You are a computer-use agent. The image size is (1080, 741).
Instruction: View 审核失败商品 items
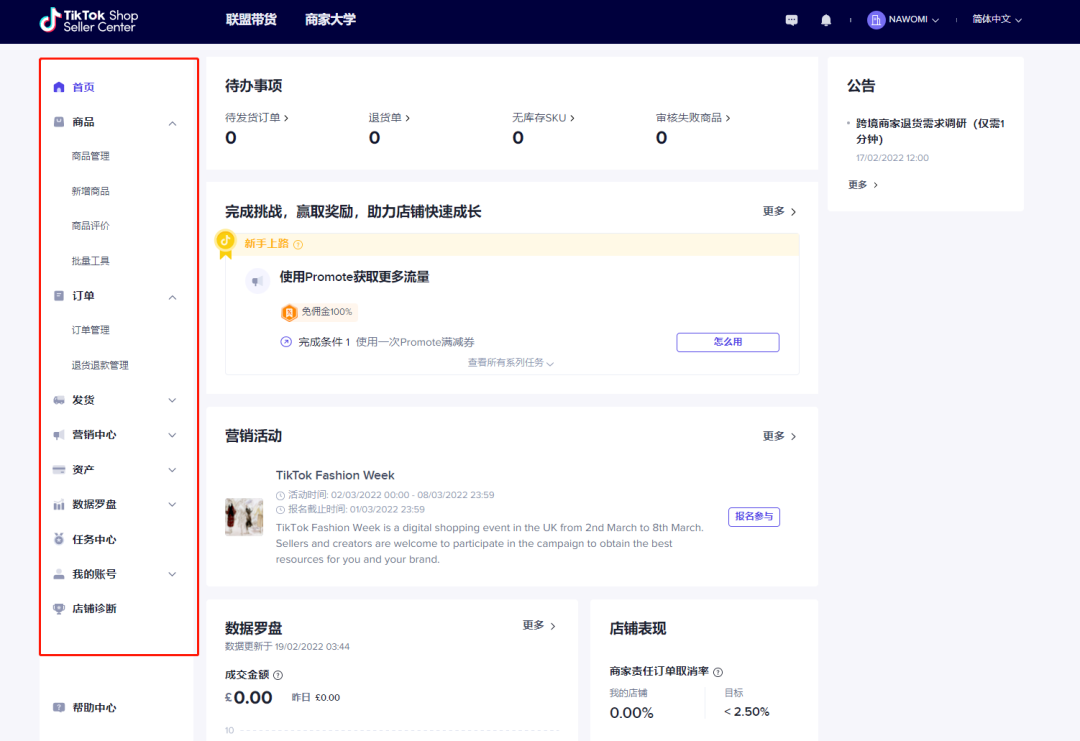click(x=693, y=118)
